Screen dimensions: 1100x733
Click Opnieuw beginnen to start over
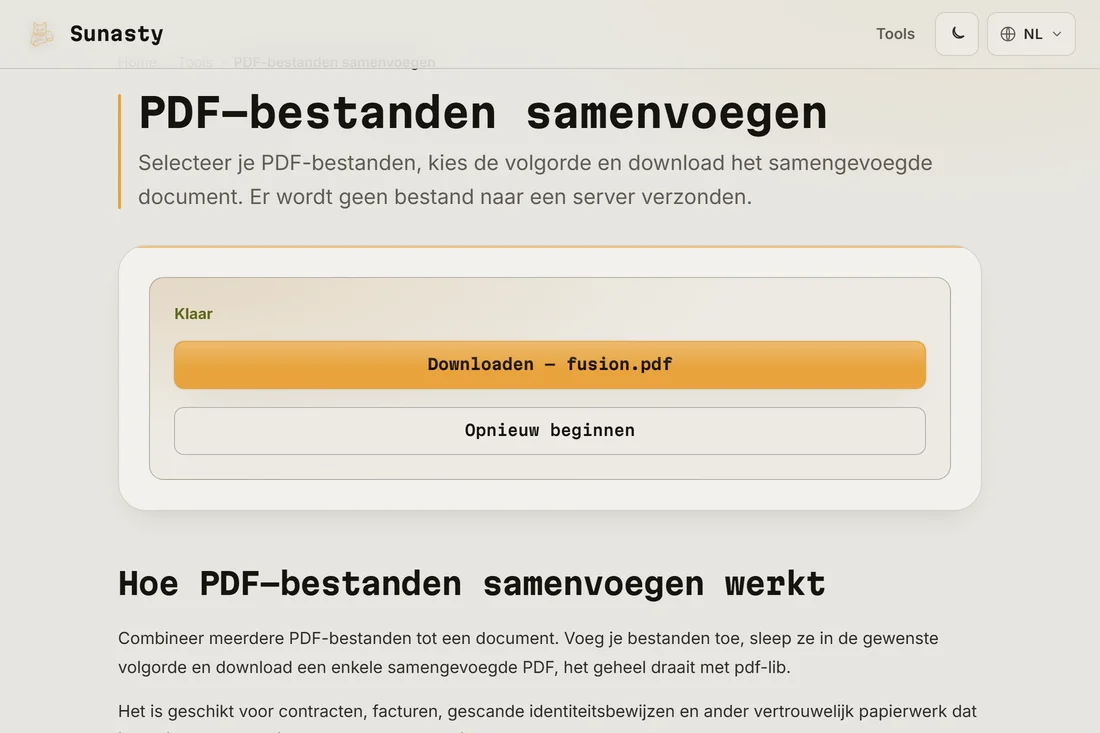(550, 431)
